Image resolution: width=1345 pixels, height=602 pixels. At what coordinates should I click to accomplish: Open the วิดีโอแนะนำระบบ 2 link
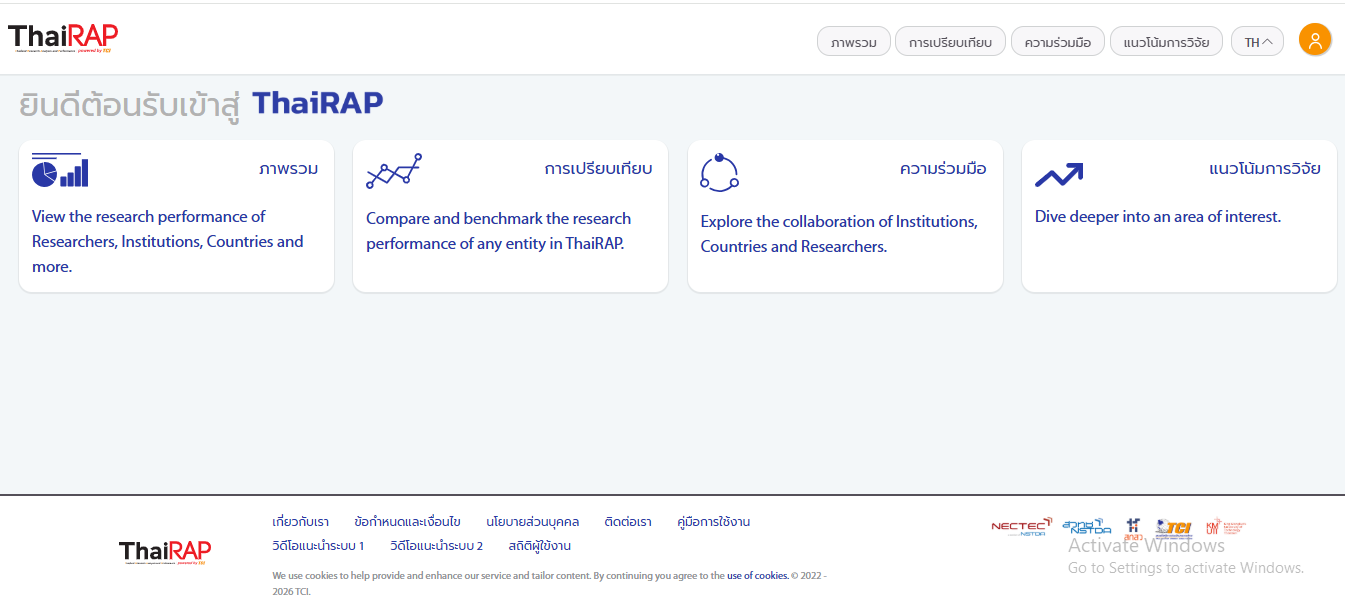tap(436, 546)
